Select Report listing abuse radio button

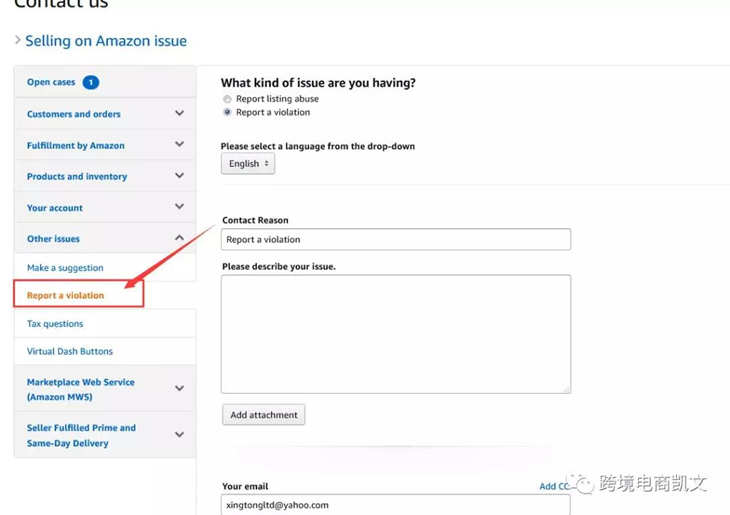point(227,99)
